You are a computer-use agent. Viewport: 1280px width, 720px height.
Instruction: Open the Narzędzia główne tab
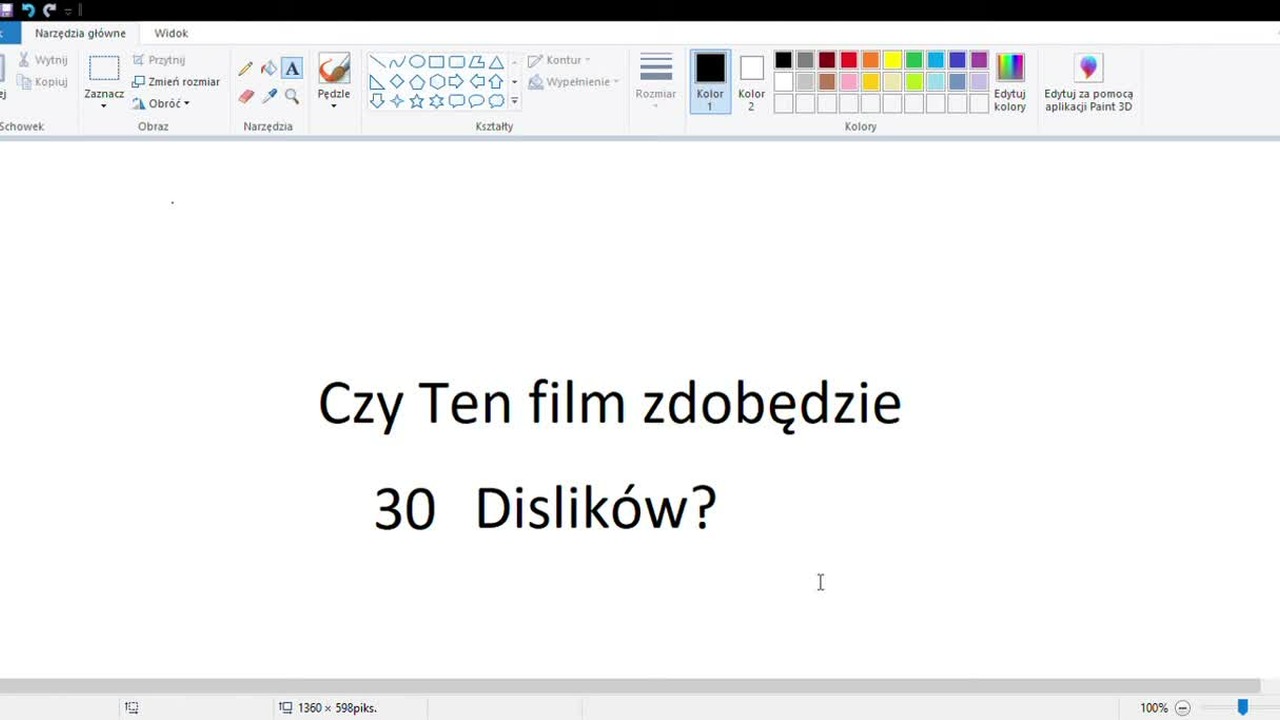(x=80, y=33)
